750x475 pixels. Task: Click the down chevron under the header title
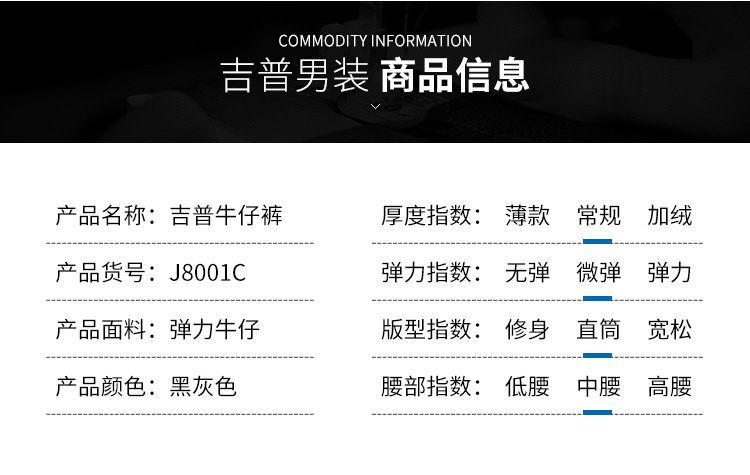(x=375, y=105)
